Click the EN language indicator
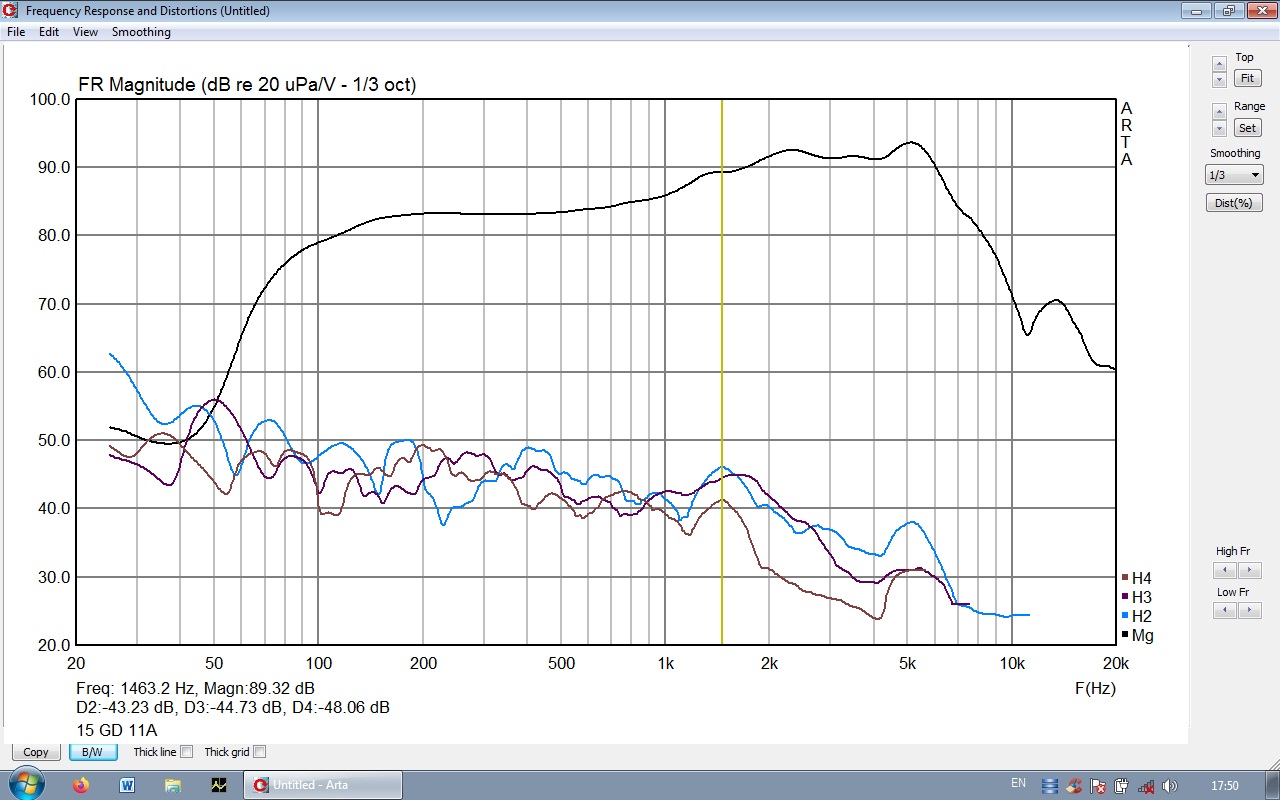 tap(1018, 783)
